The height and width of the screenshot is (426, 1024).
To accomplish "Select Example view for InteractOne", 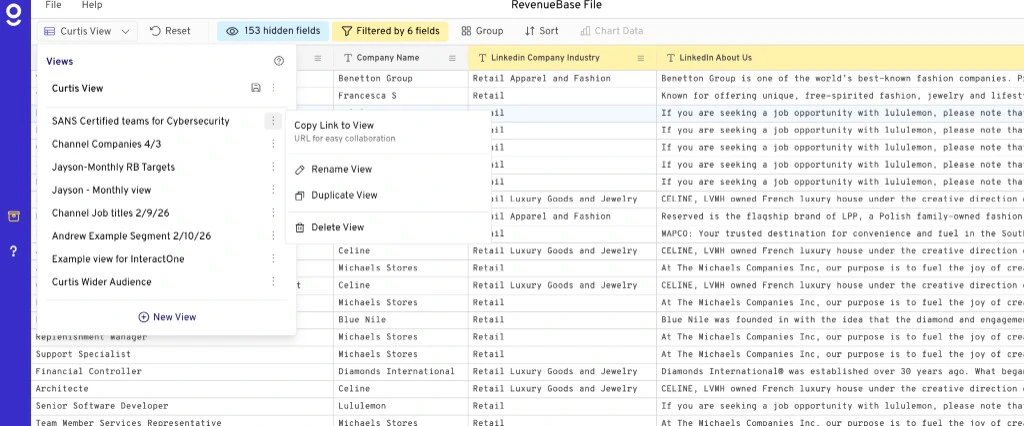I will [x=118, y=259].
